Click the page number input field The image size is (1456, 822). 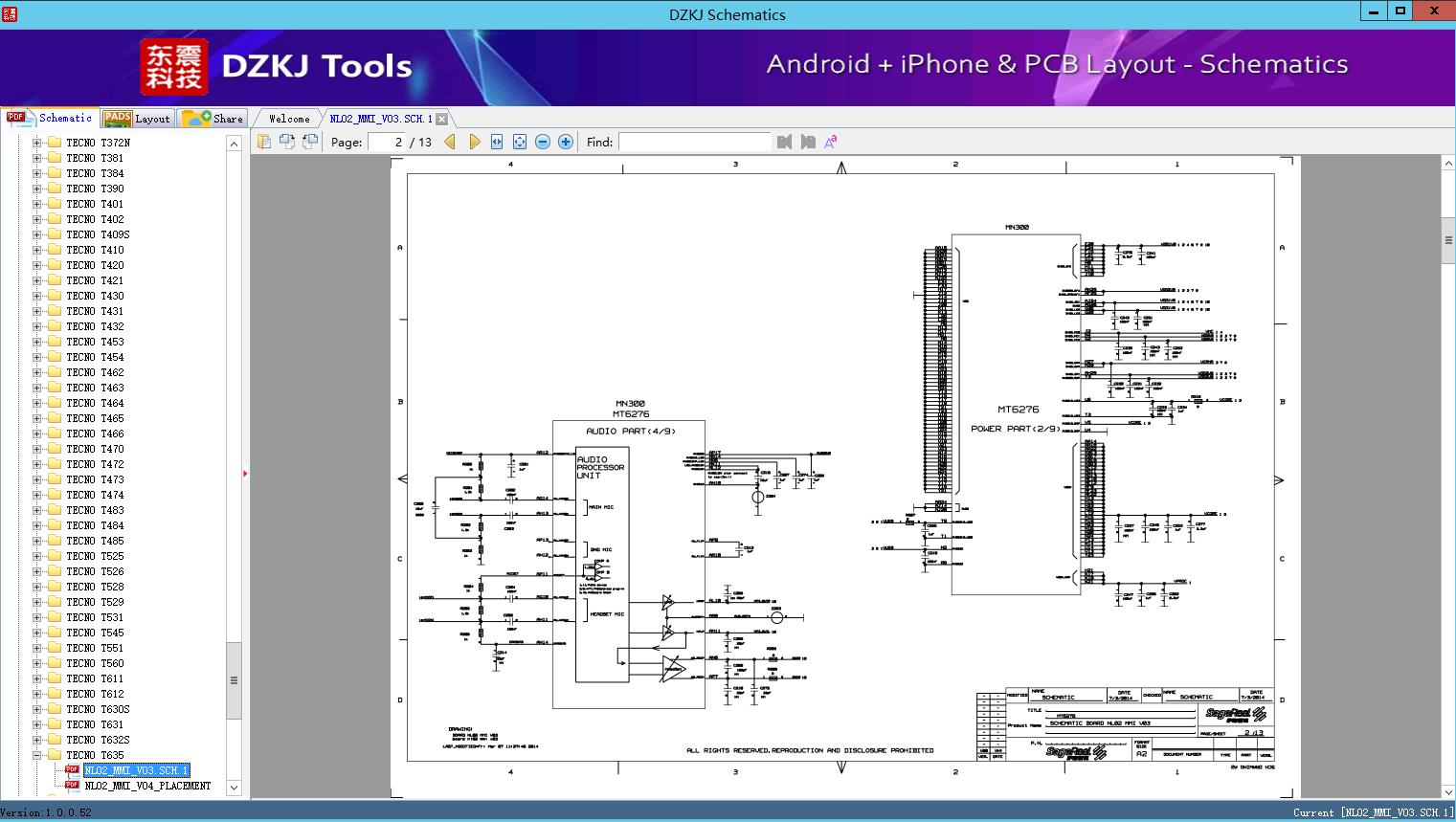point(387,142)
